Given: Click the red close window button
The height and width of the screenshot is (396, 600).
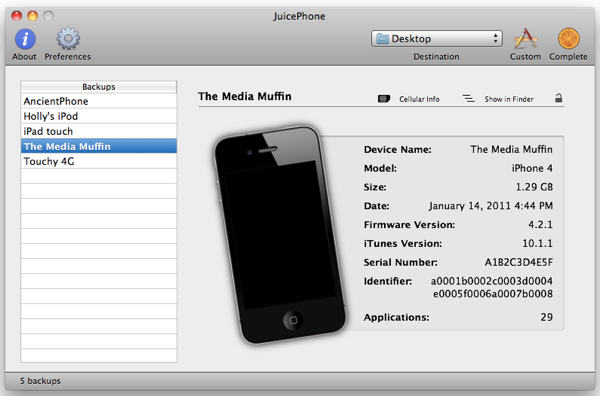Looking at the screenshot, I should pyautogui.click(x=16, y=16).
